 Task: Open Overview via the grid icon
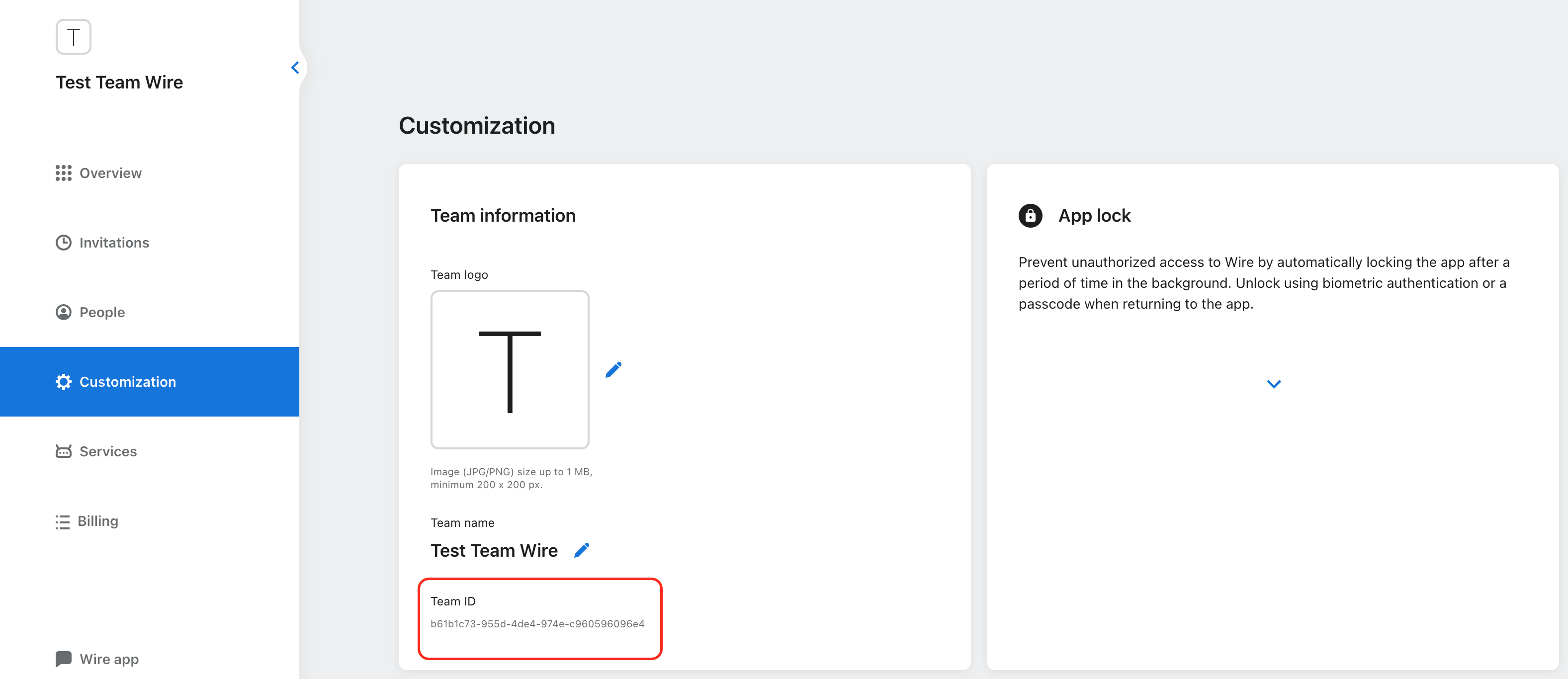click(x=63, y=173)
